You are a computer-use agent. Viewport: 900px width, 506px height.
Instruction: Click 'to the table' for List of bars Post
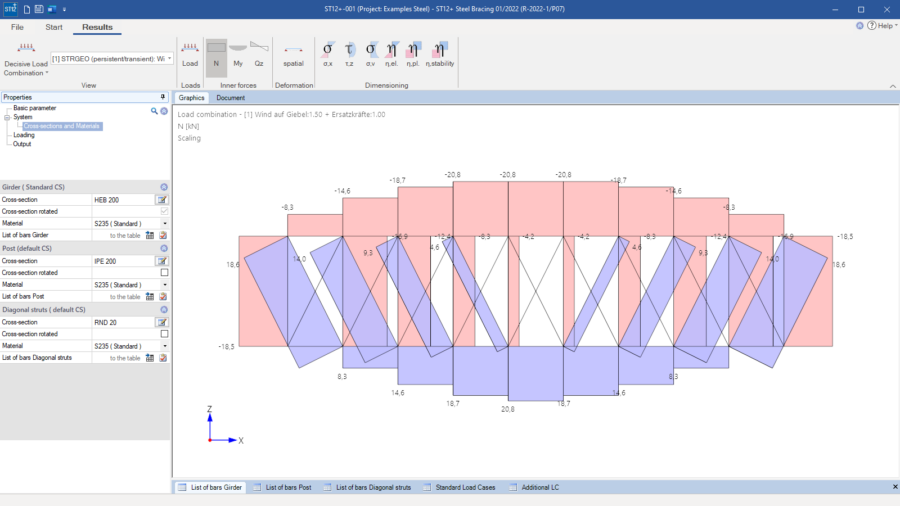point(125,297)
